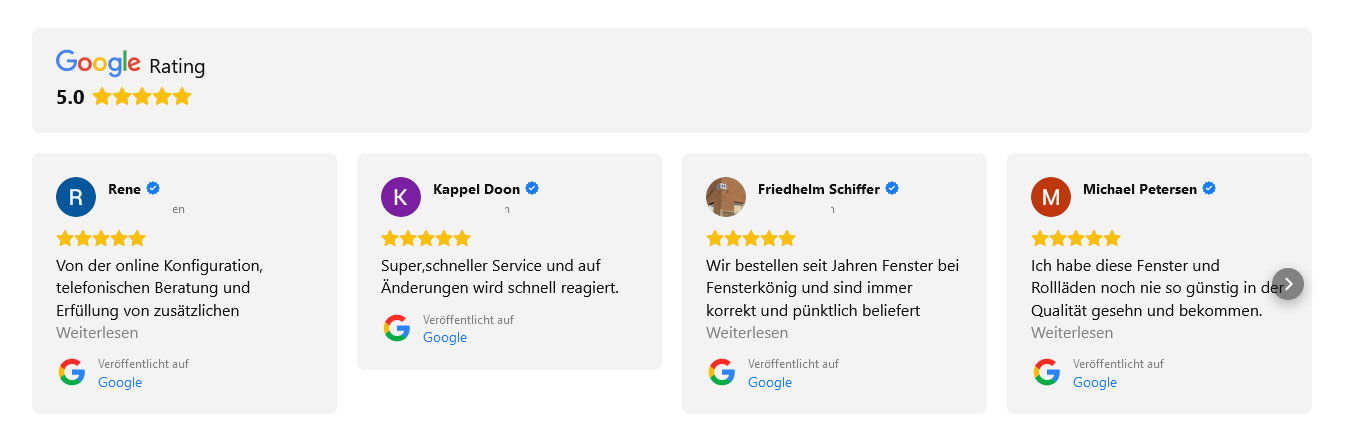Viewport: 1347px width, 434px height.
Task: Click verified badge beside Kappel Doon
Action: [x=532, y=188]
